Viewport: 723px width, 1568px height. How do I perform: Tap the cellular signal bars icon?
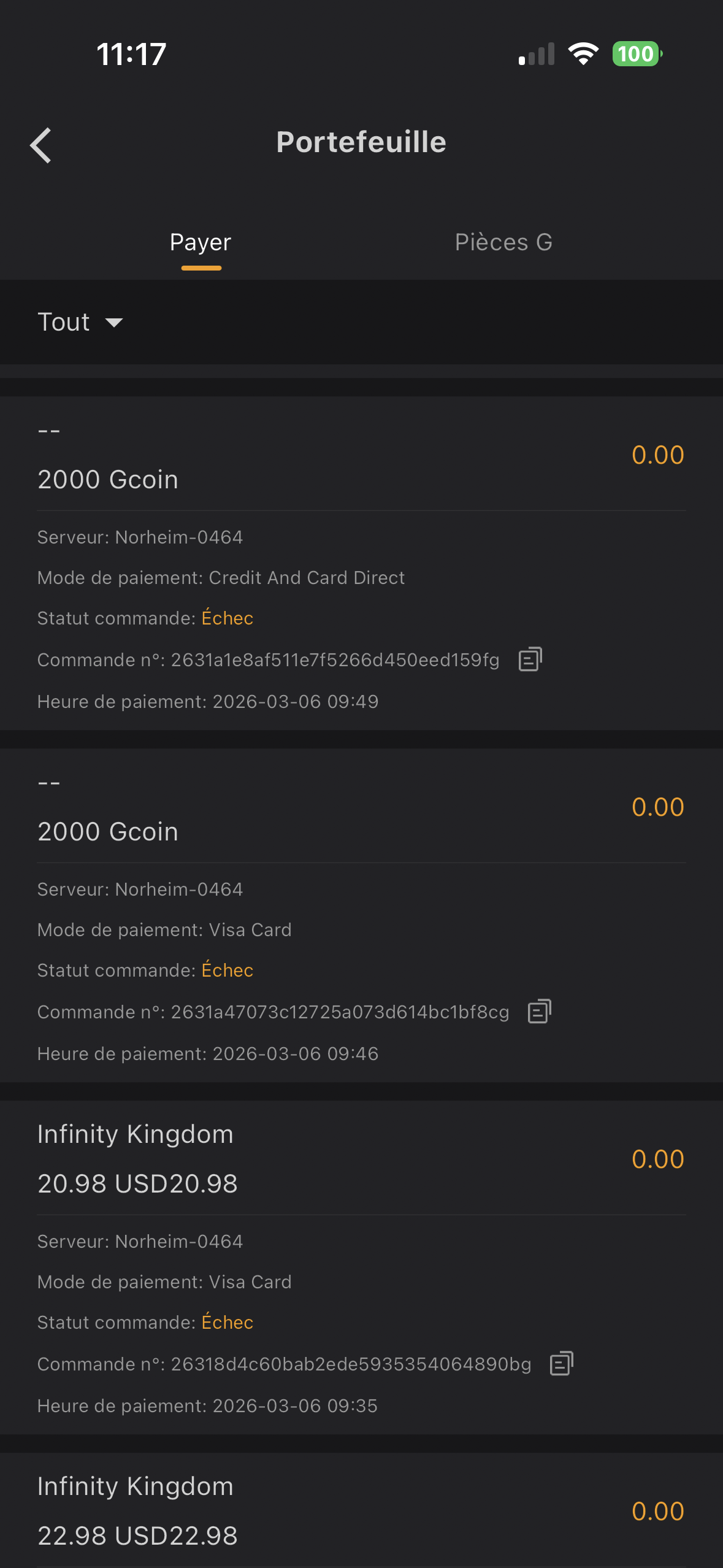tap(537, 54)
